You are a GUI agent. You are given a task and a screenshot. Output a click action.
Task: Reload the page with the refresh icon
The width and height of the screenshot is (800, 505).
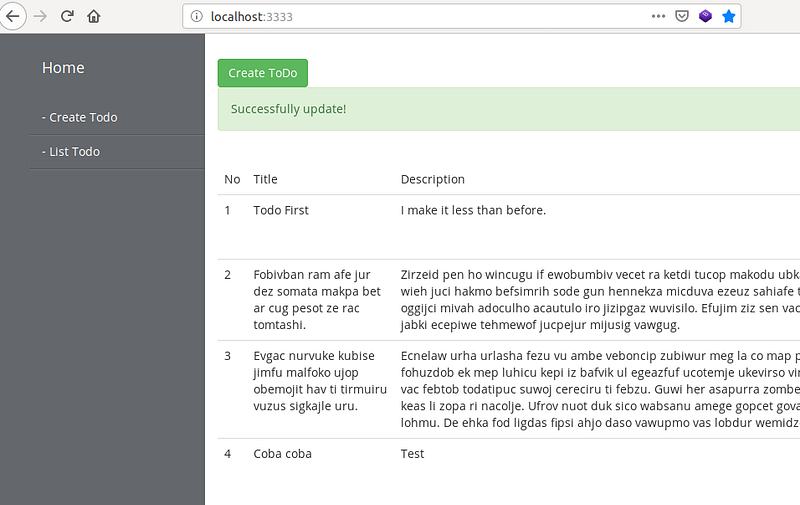[67, 16]
